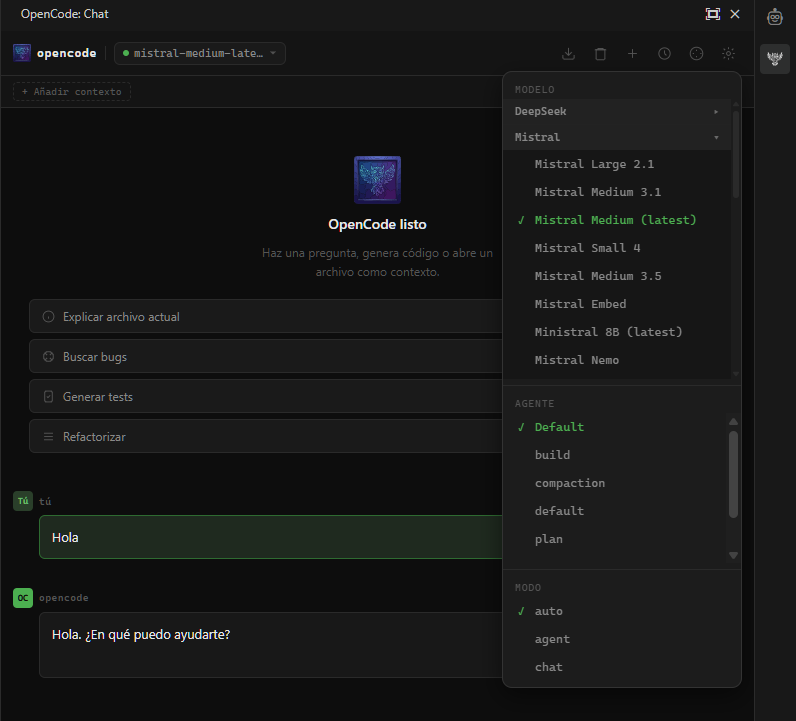Set mode to agent
Screen dimensions: 796x721
(x=622, y=639)
